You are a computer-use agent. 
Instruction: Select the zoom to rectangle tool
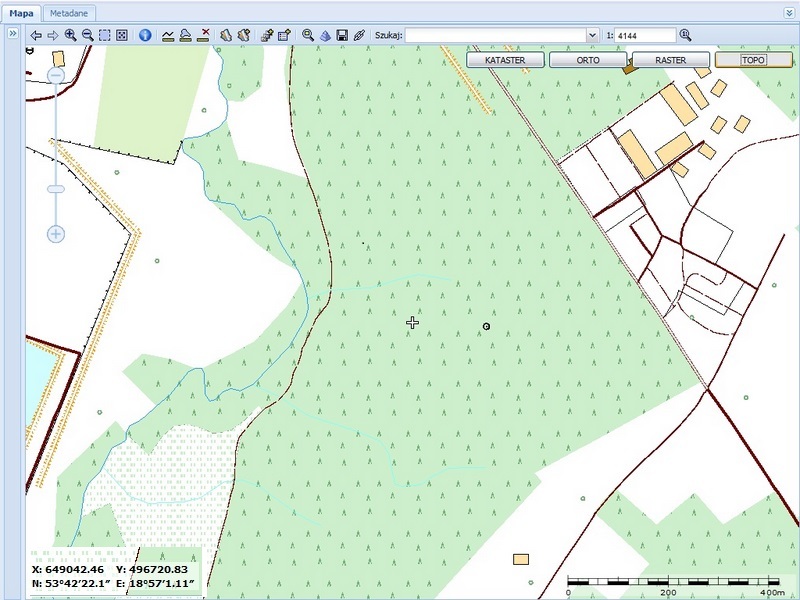[105, 35]
